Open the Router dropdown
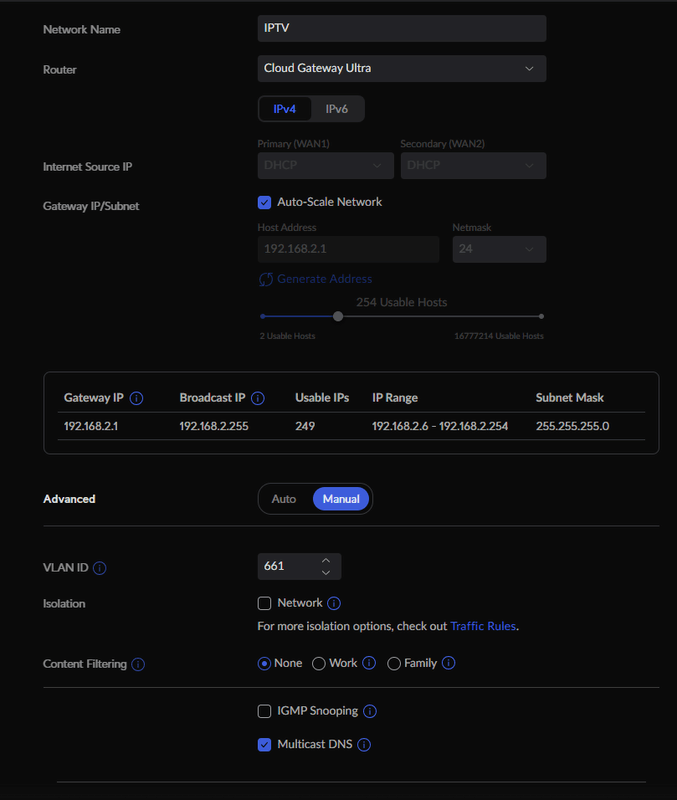 [401, 69]
